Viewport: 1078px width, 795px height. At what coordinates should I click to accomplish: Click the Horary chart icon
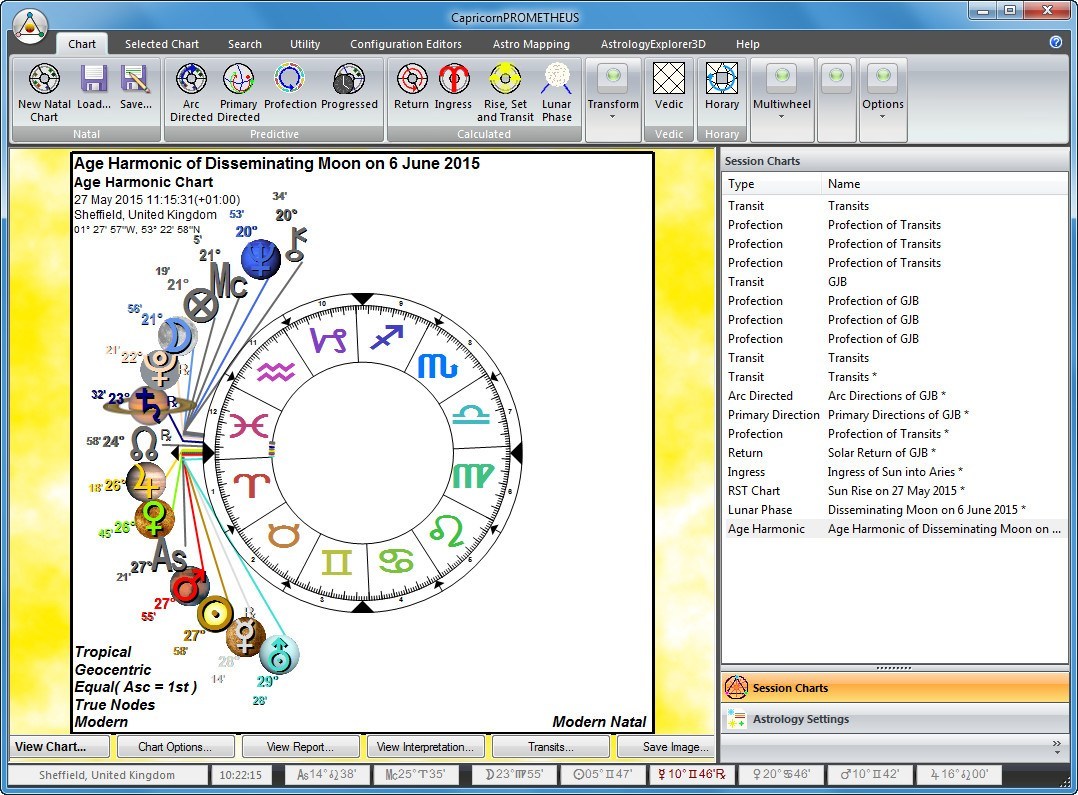pyautogui.click(x=722, y=78)
